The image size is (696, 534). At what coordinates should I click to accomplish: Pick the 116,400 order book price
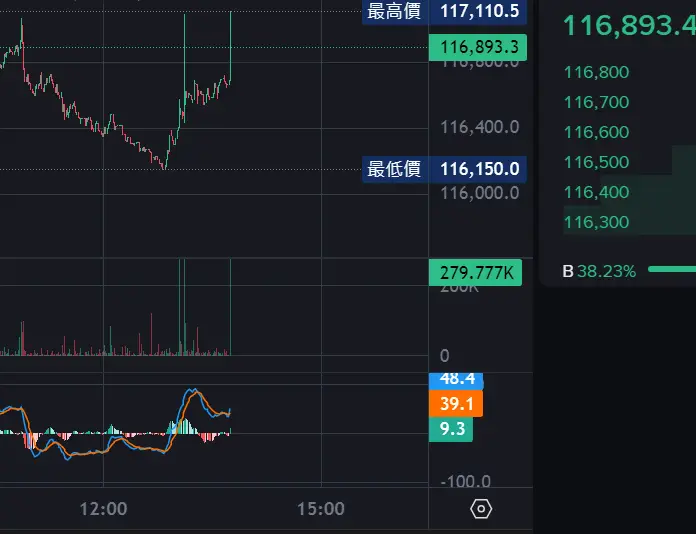pos(596,192)
